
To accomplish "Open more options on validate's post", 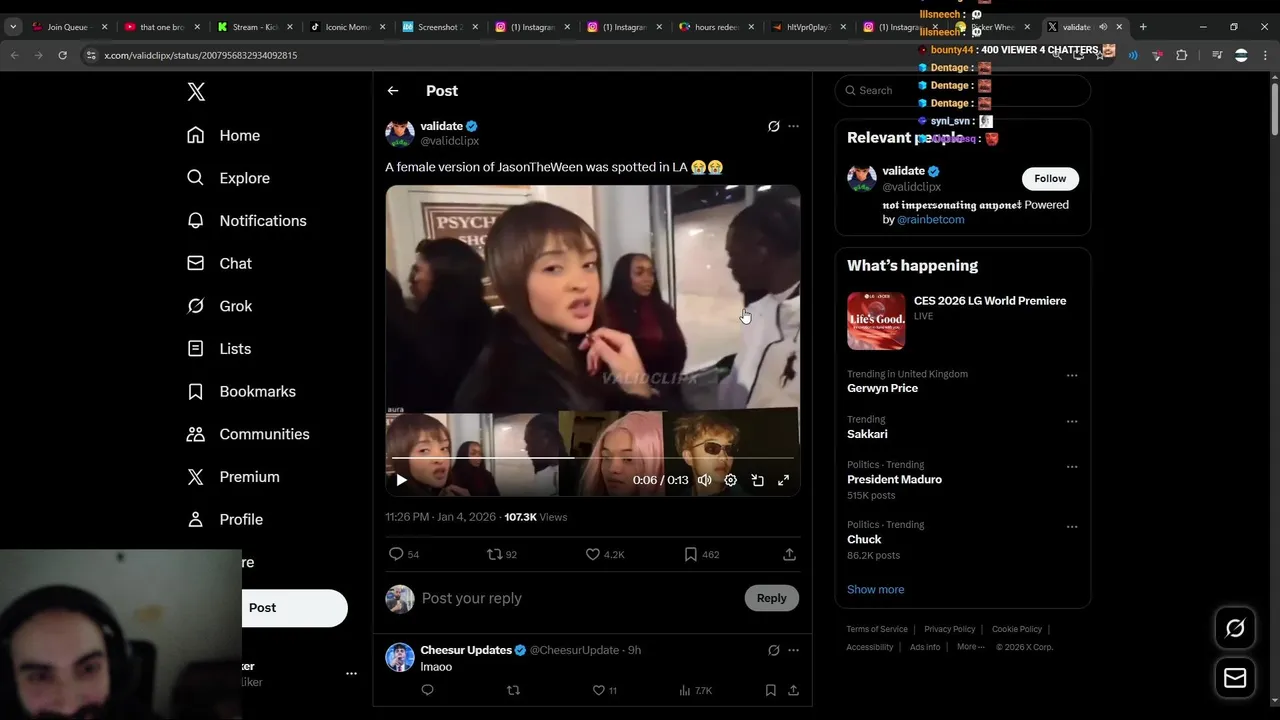I will click(793, 126).
